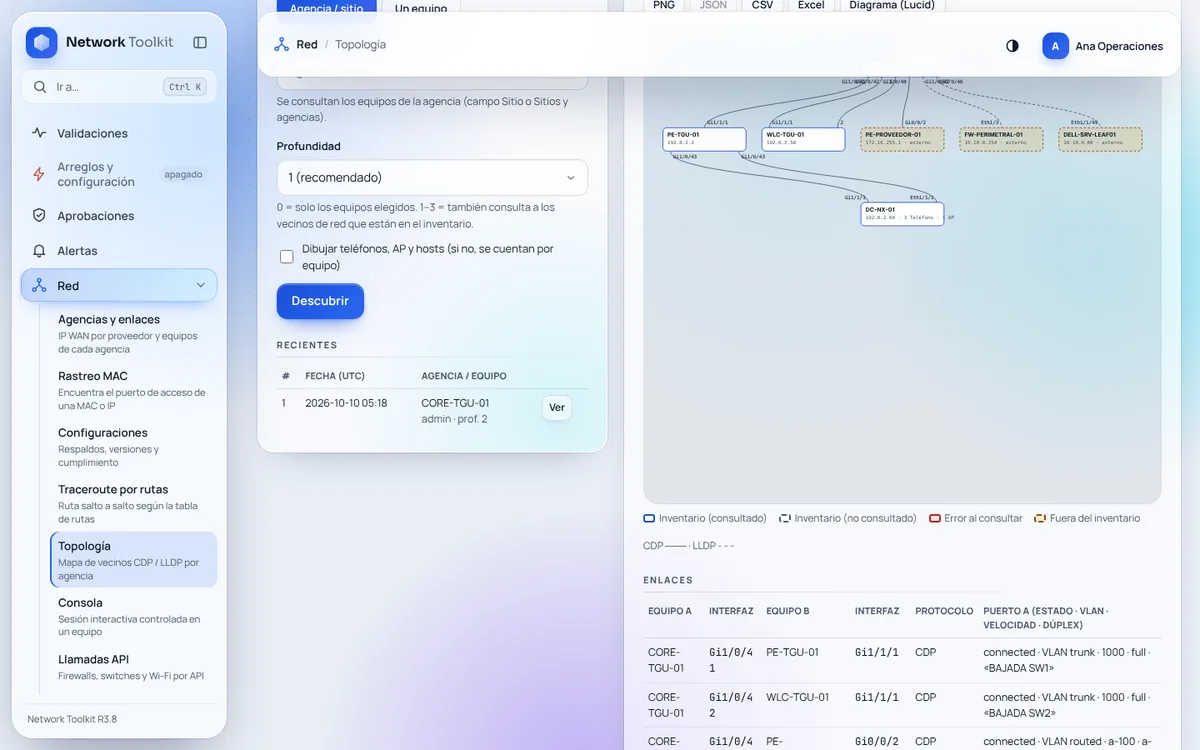This screenshot has height=750, width=1200.
Task: Click the lightning icon for Arreglos y configuración
Action: tap(39, 174)
